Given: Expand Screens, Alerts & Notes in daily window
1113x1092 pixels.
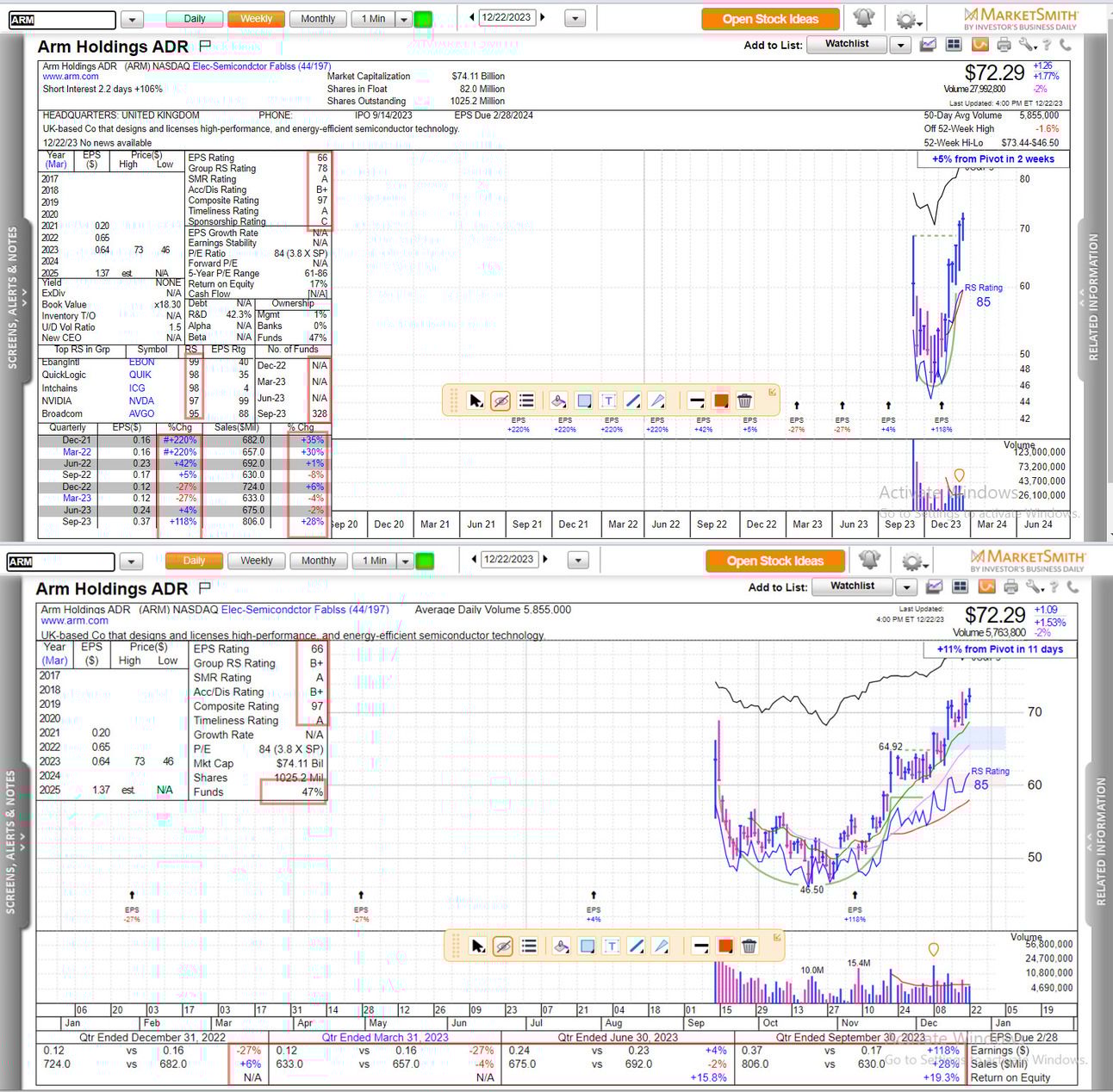Looking at the screenshot, I should coord(13,841).
